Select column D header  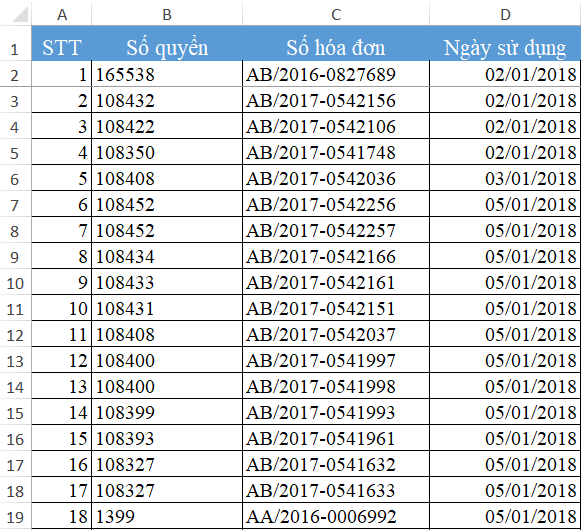pos(505,14)
